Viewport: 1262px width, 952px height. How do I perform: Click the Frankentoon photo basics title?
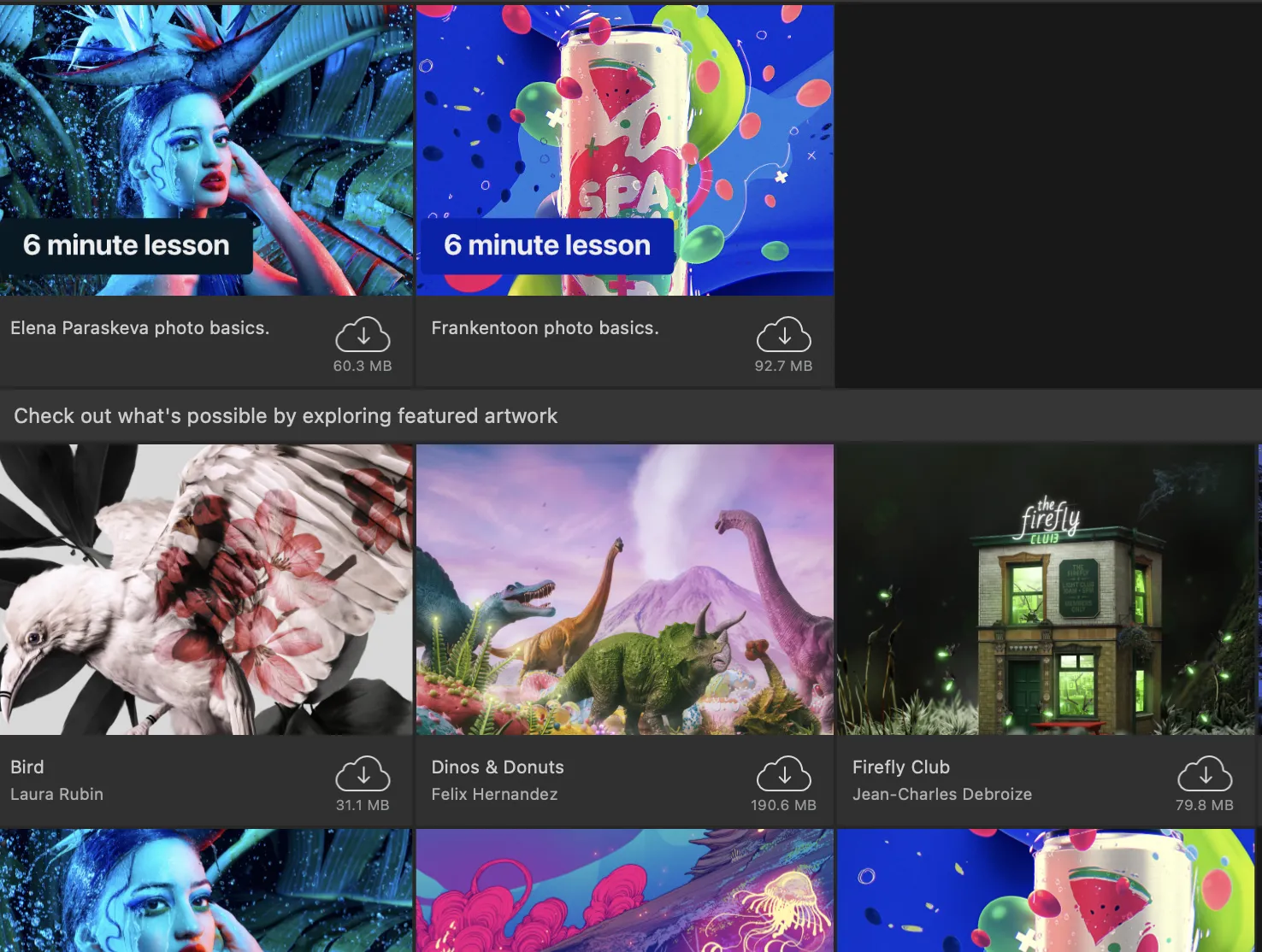545,328
